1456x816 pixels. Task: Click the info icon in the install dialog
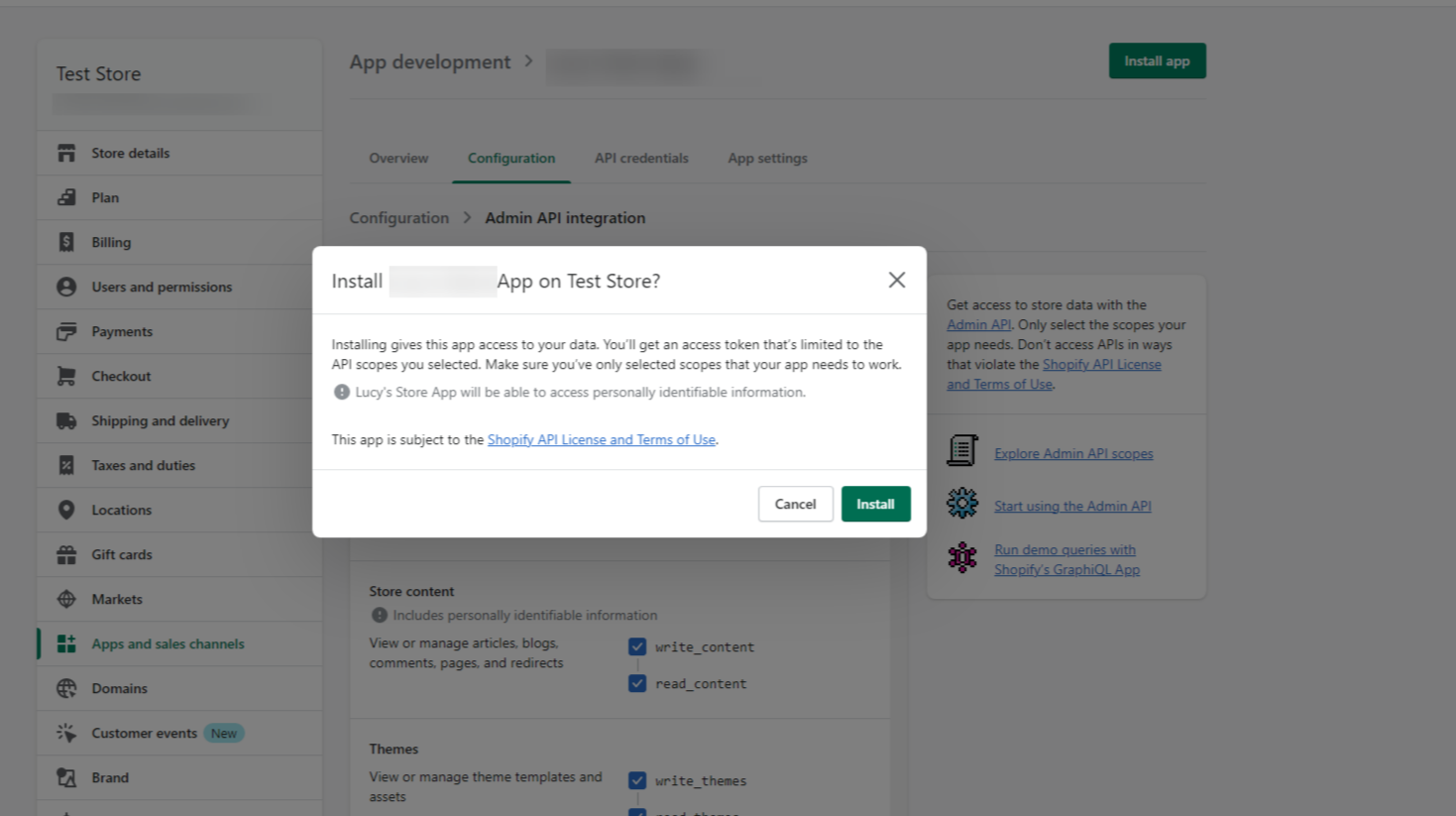(342, 392)
